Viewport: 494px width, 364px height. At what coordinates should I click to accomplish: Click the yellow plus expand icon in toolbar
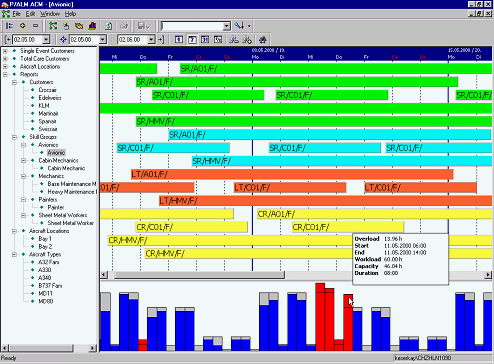tap(22, 26)
